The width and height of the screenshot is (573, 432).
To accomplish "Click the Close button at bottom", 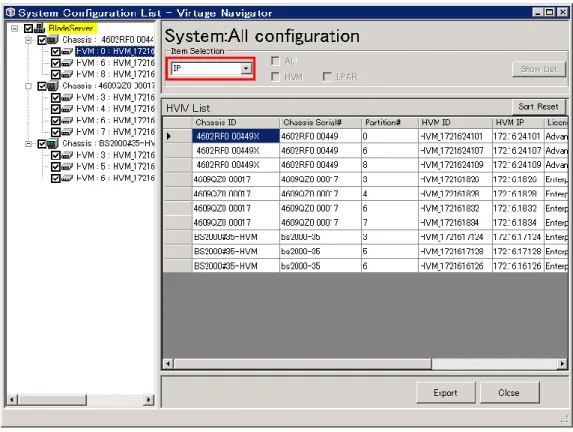I will click(x=509, y=393).
